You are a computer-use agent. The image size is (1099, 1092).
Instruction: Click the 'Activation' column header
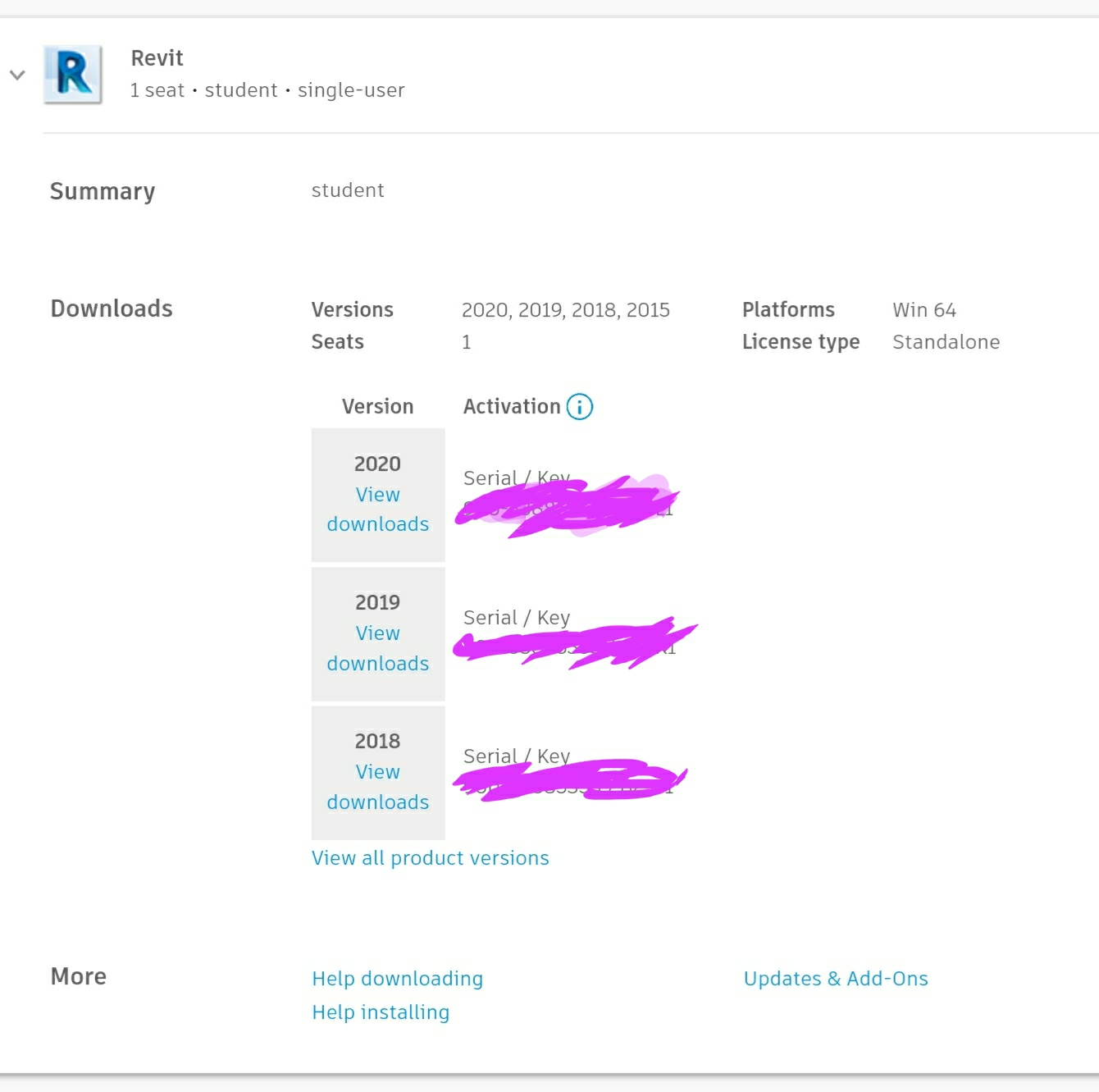click(512, 407)
